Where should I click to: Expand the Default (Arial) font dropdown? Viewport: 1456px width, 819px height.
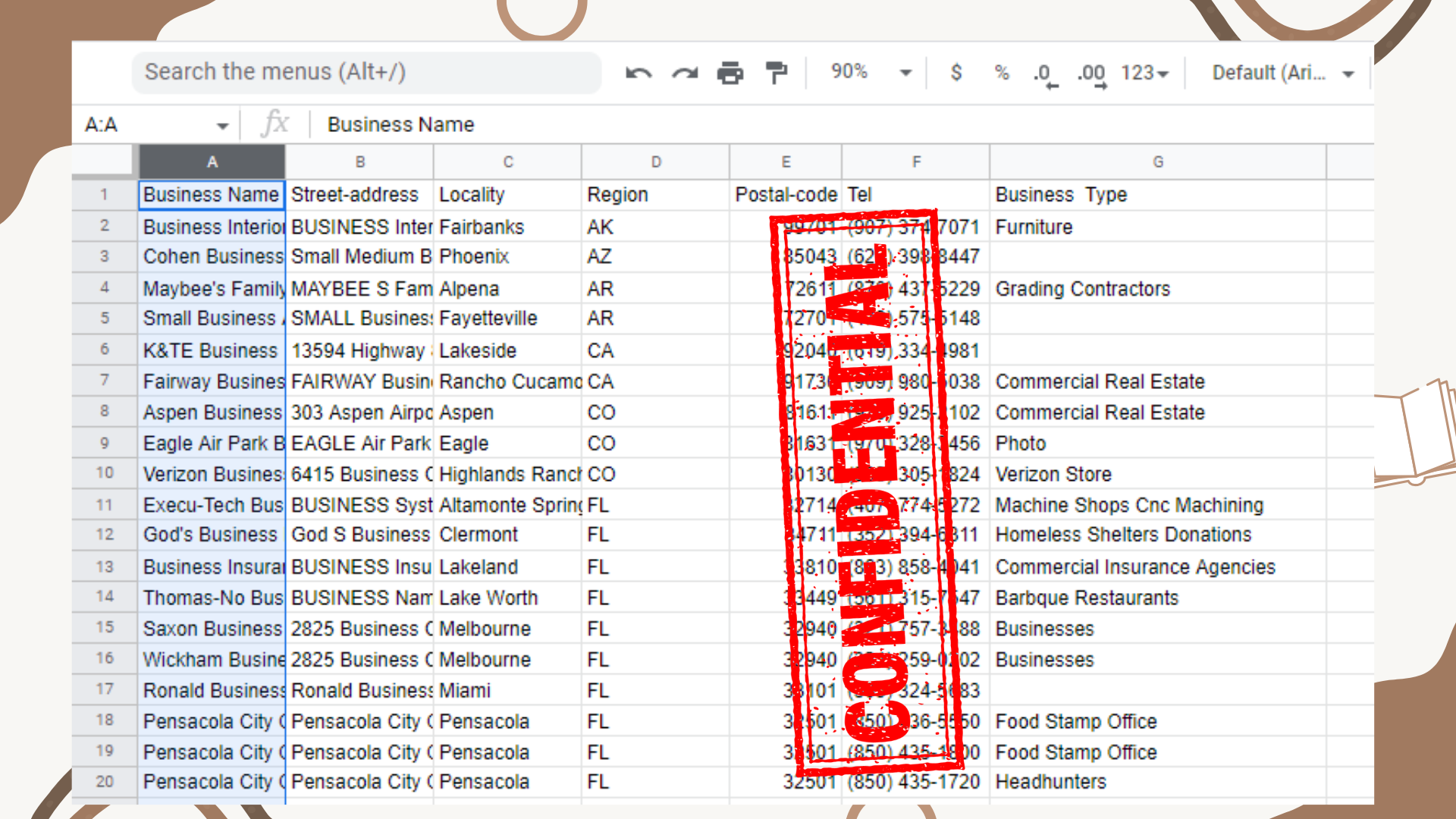point(1282,73)
